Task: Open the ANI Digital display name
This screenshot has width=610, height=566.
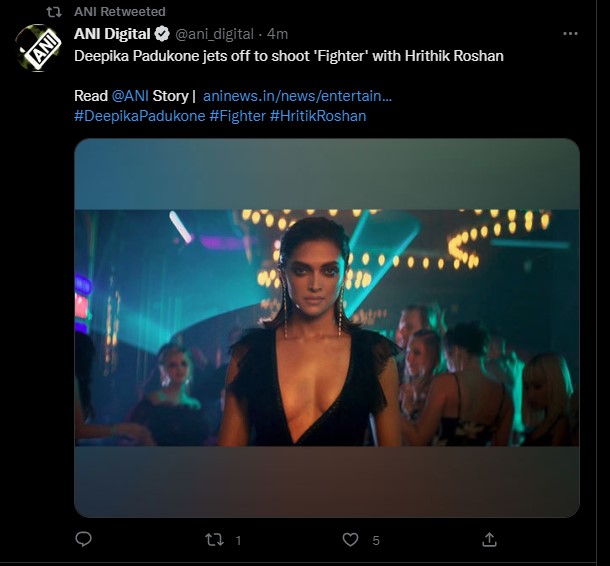Action: (112, 34)
